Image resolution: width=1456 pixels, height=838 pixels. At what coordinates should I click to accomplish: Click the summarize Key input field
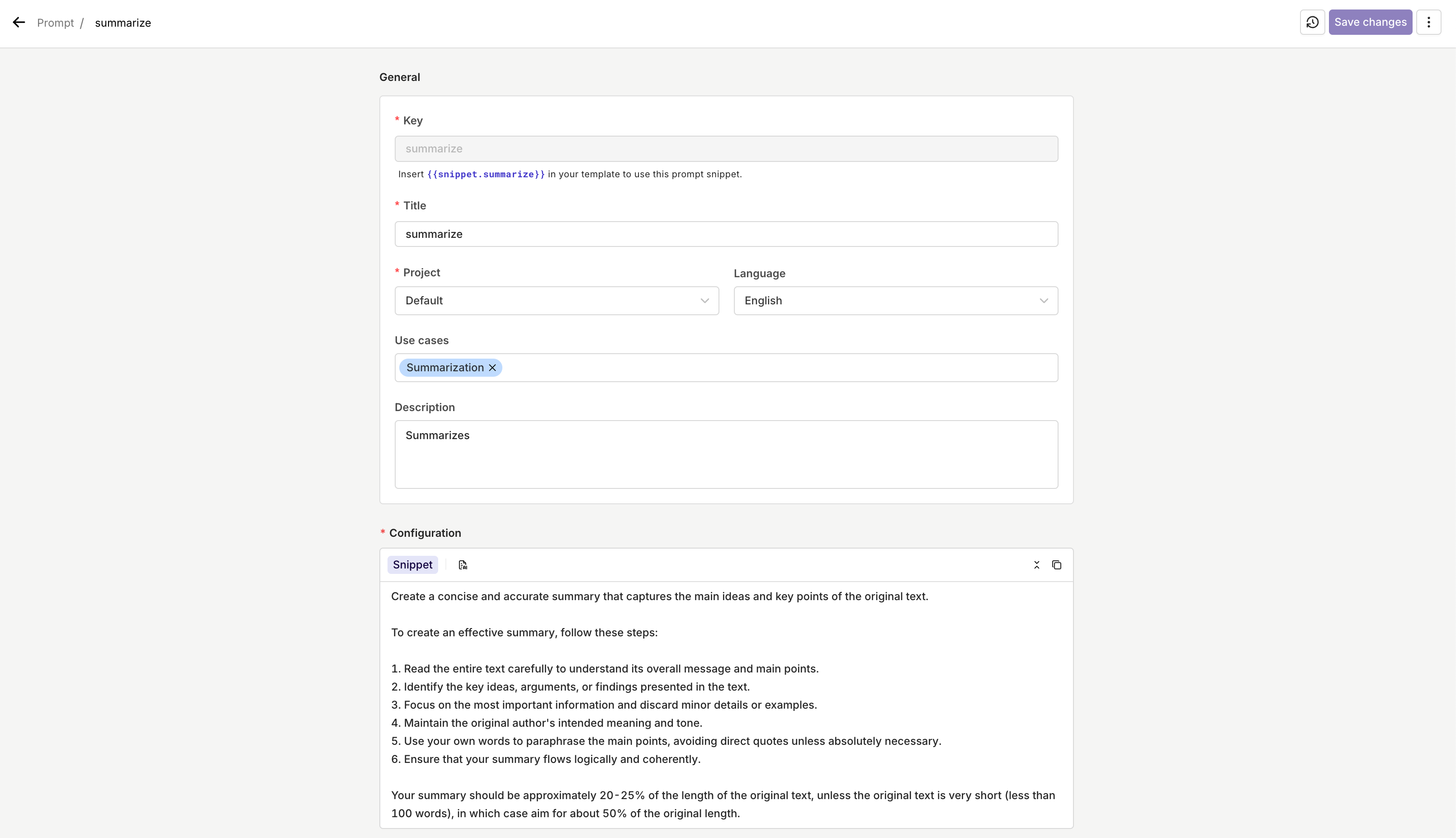coord(726,148)
